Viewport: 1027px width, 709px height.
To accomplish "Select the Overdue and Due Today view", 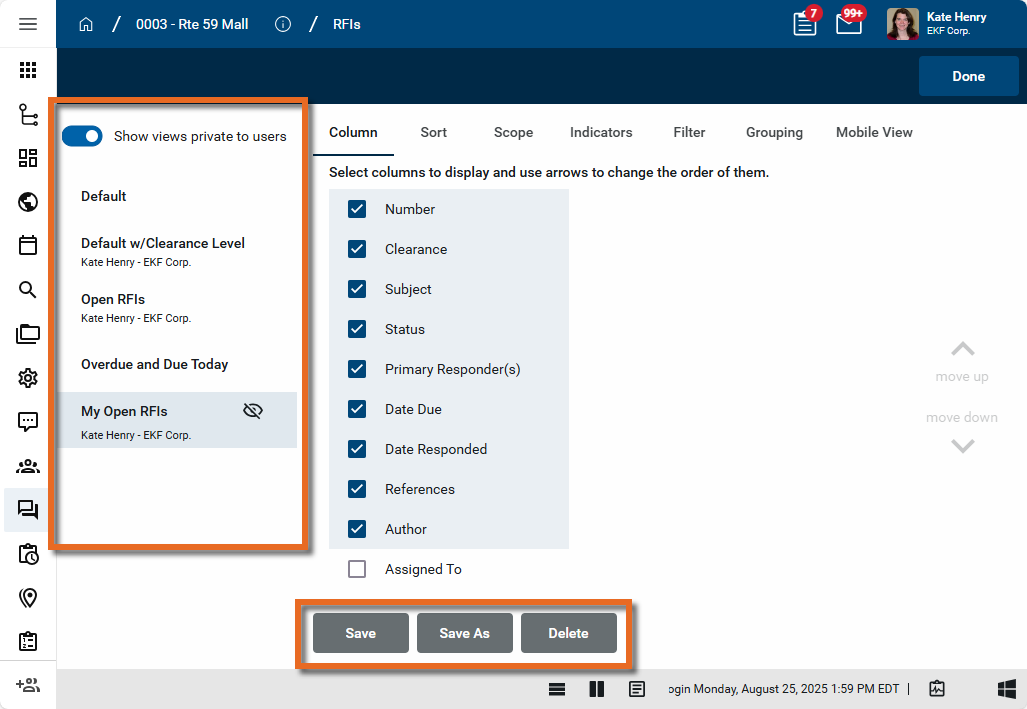I will point(155,364).
